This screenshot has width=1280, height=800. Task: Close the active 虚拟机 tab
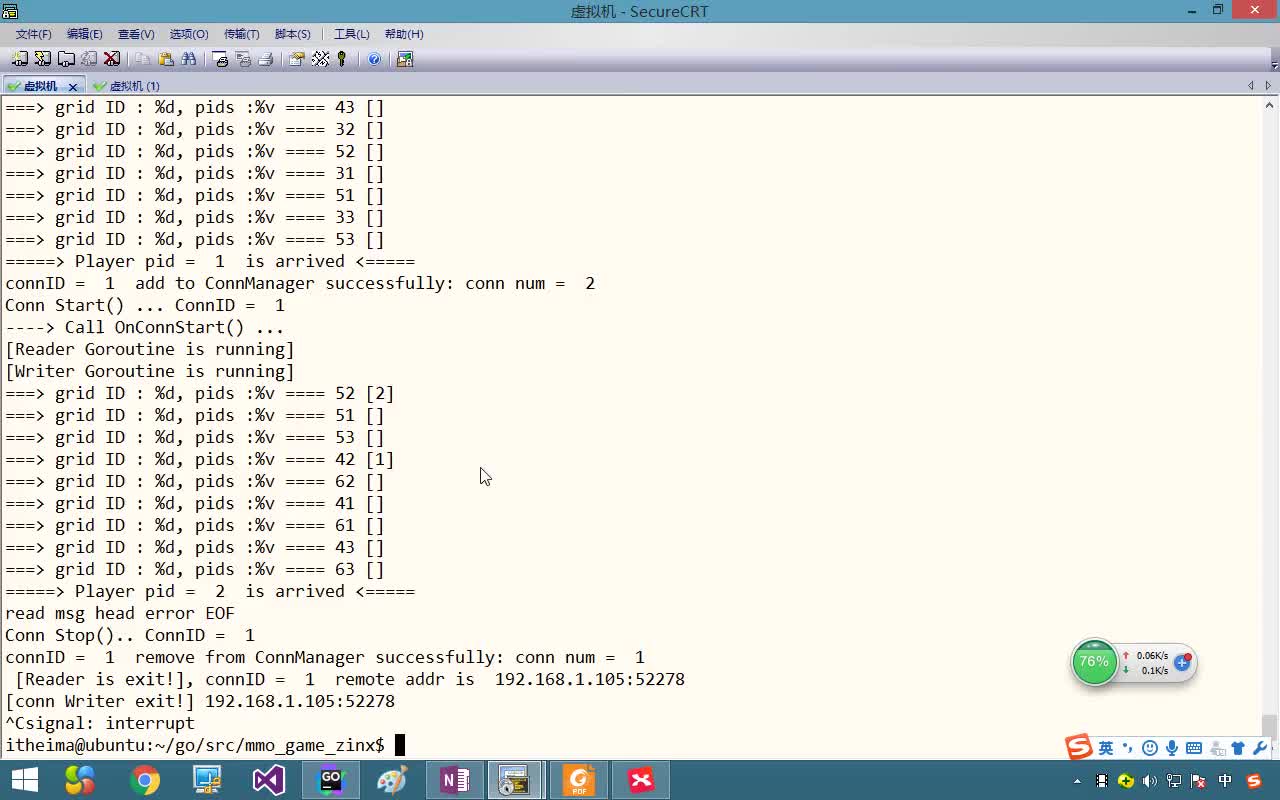point(73,87)
